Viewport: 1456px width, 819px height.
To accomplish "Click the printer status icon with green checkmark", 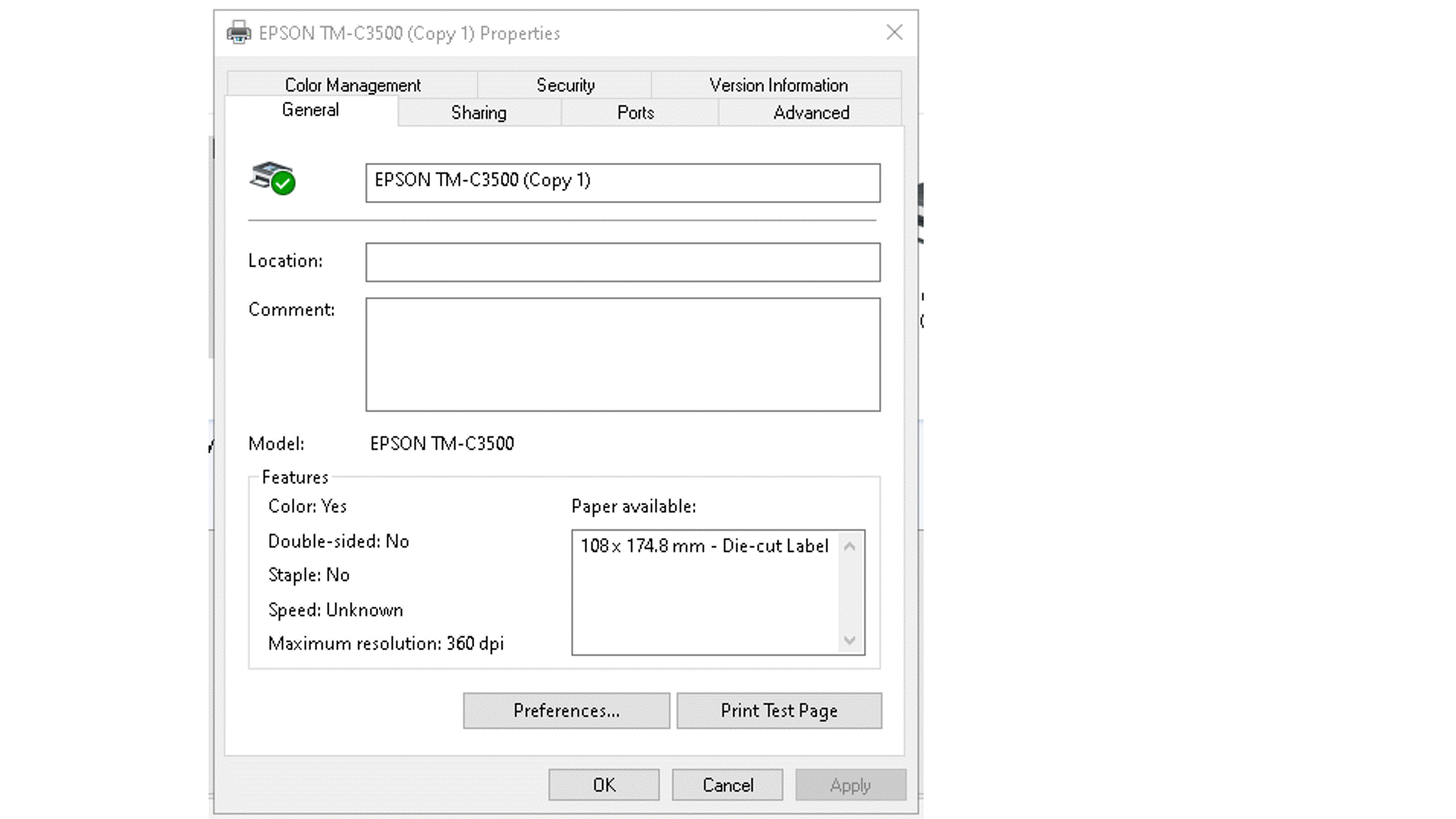I will [x=272, y=178].
